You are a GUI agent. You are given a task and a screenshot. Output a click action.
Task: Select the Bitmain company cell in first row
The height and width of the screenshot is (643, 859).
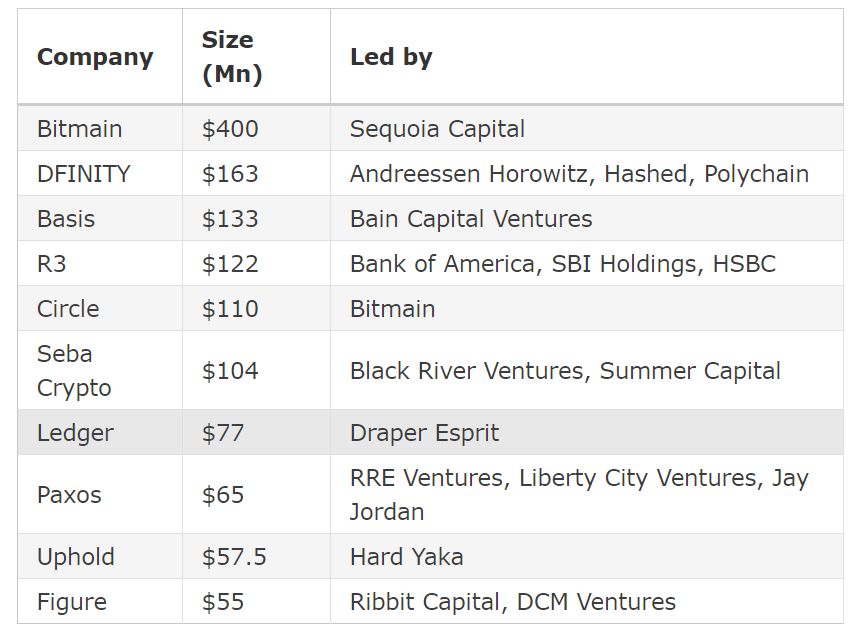[80, 129]
